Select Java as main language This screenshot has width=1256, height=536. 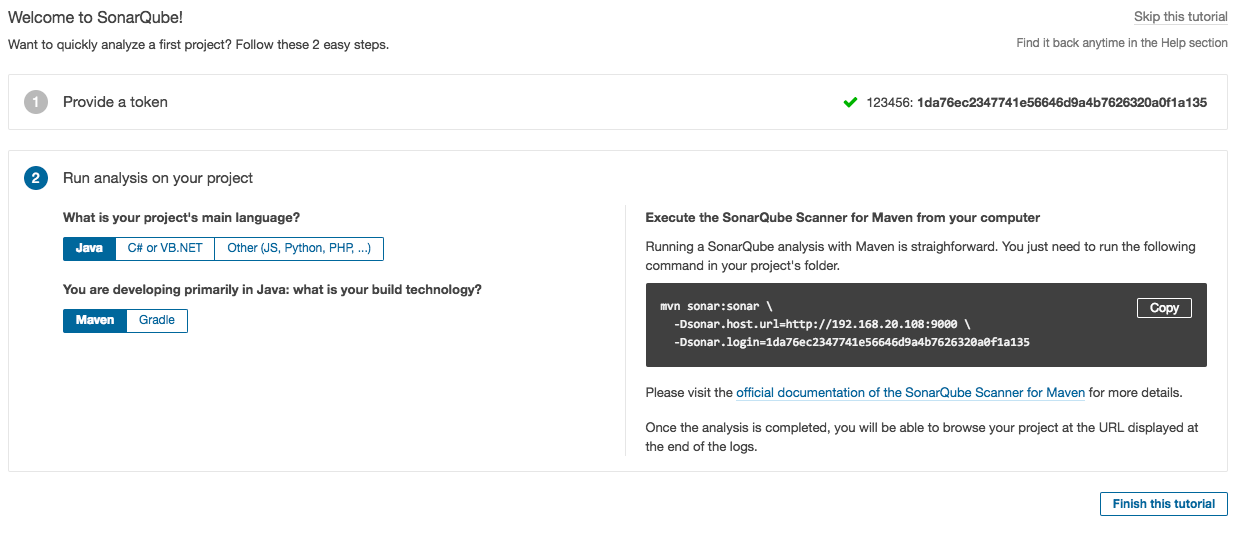click(89, 248)
